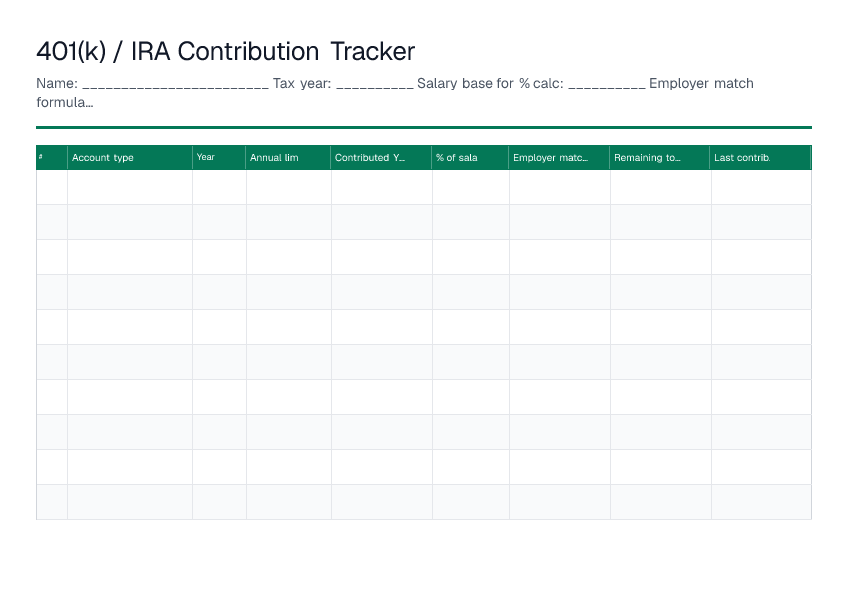Select the 'Annual lim' column header
The image size is (848, 600).
pos(288,157)
